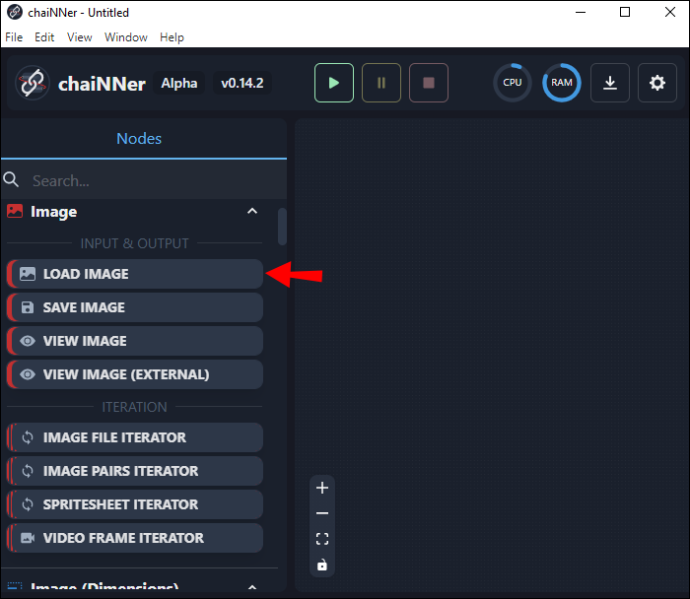Screen dimensions: 690x599
Task: Click the INPUT & OUTPUT section label
Action: (134, 243)
